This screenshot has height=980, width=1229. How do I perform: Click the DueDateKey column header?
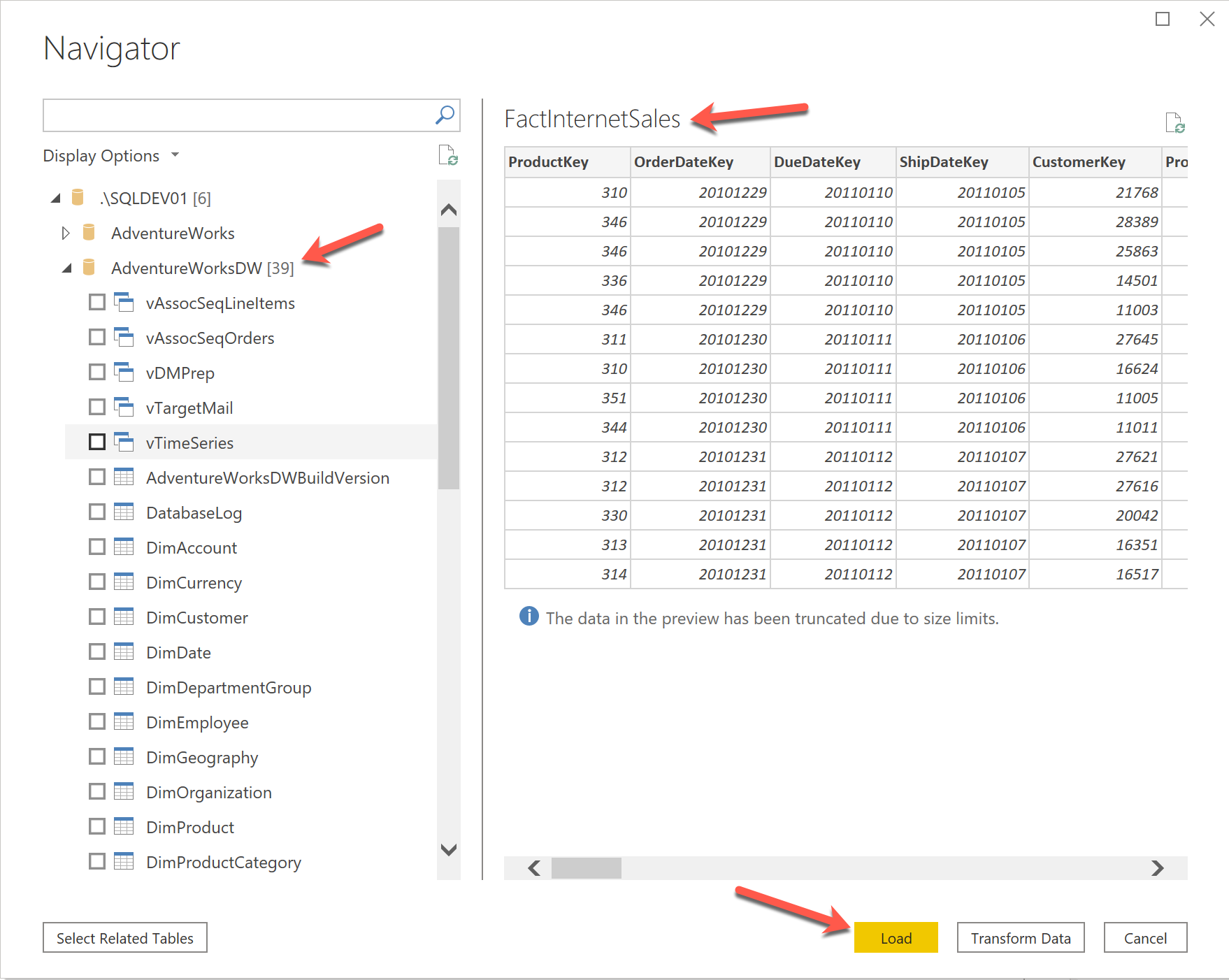click(833, 162)
